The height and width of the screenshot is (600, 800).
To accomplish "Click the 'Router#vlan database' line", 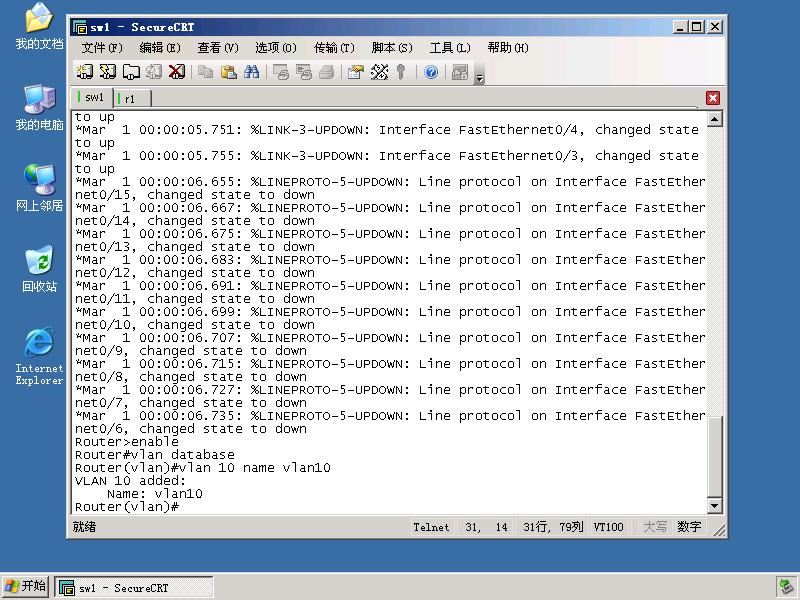I will click(x=155, y=455).
